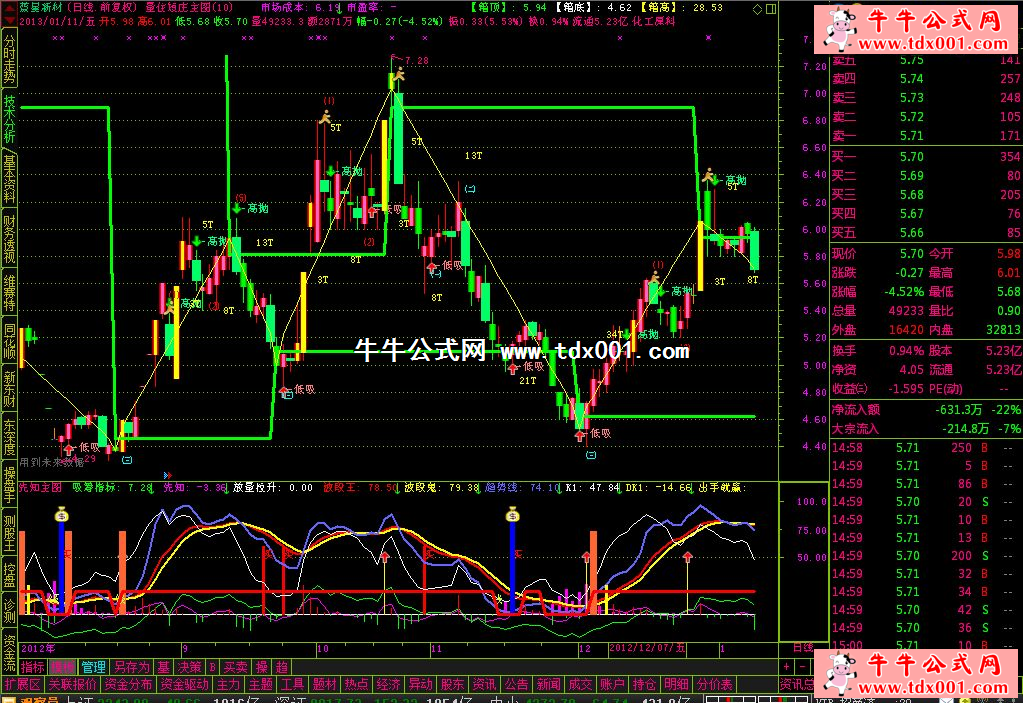1023x703 pixels.
Task: Click the green 高抛 arrow labeled (5)
Action: point(236,209)
